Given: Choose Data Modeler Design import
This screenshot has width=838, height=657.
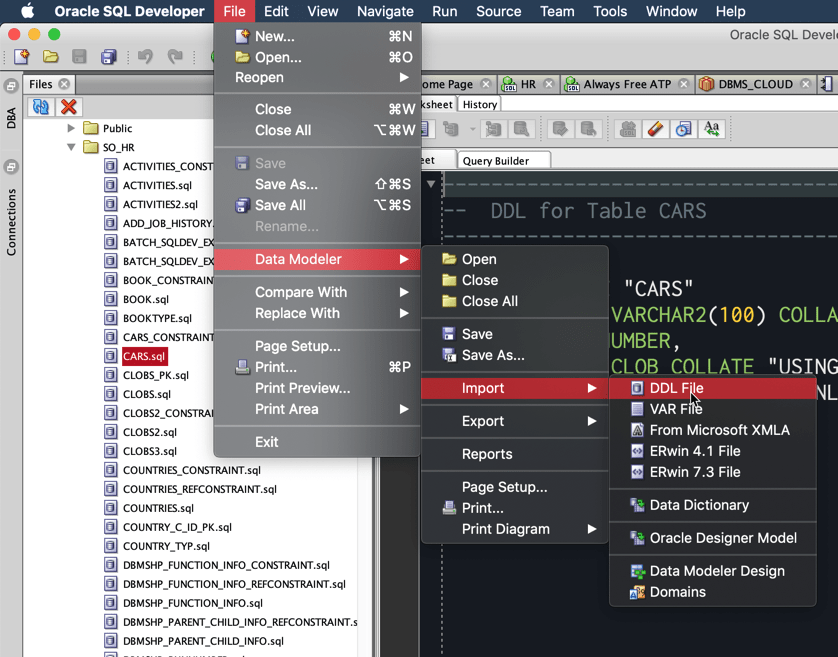Looking at the screenshot, I should tap(713, 571).
